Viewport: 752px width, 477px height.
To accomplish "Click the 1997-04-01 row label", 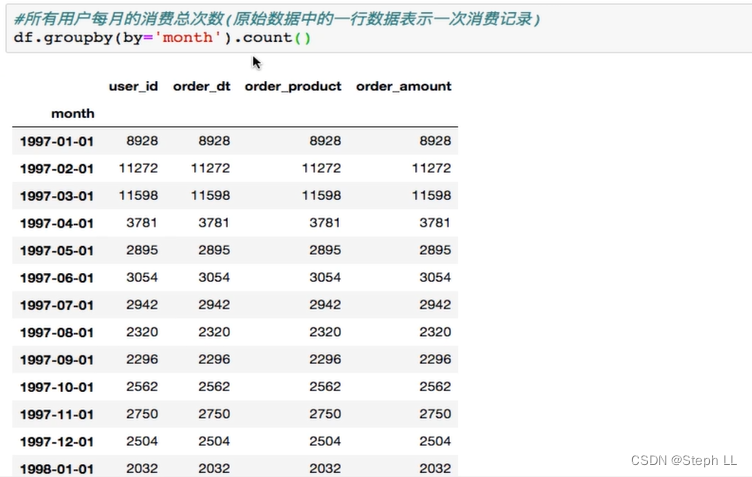I will point(57,223).
